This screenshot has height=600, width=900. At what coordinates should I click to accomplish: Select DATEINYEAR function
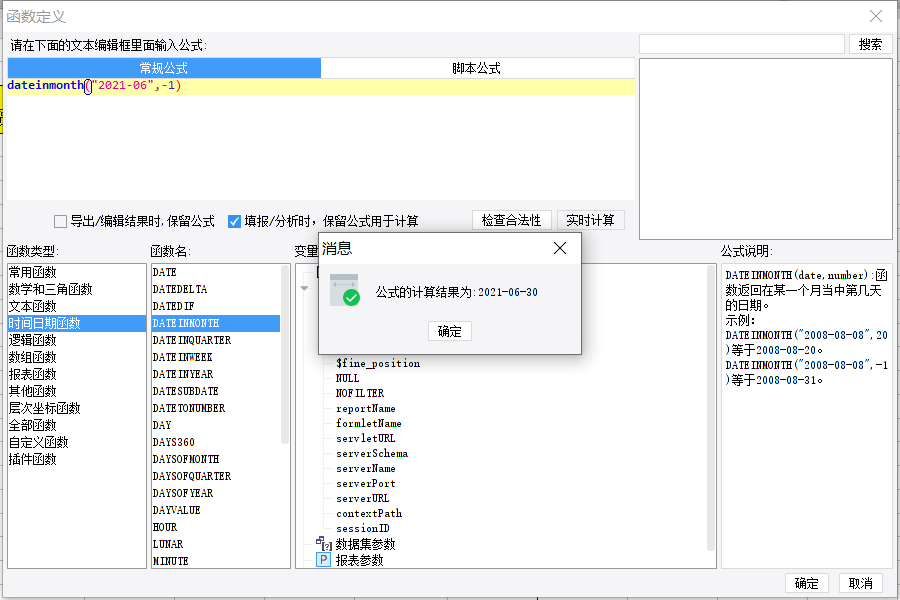[x=216, y=374]
